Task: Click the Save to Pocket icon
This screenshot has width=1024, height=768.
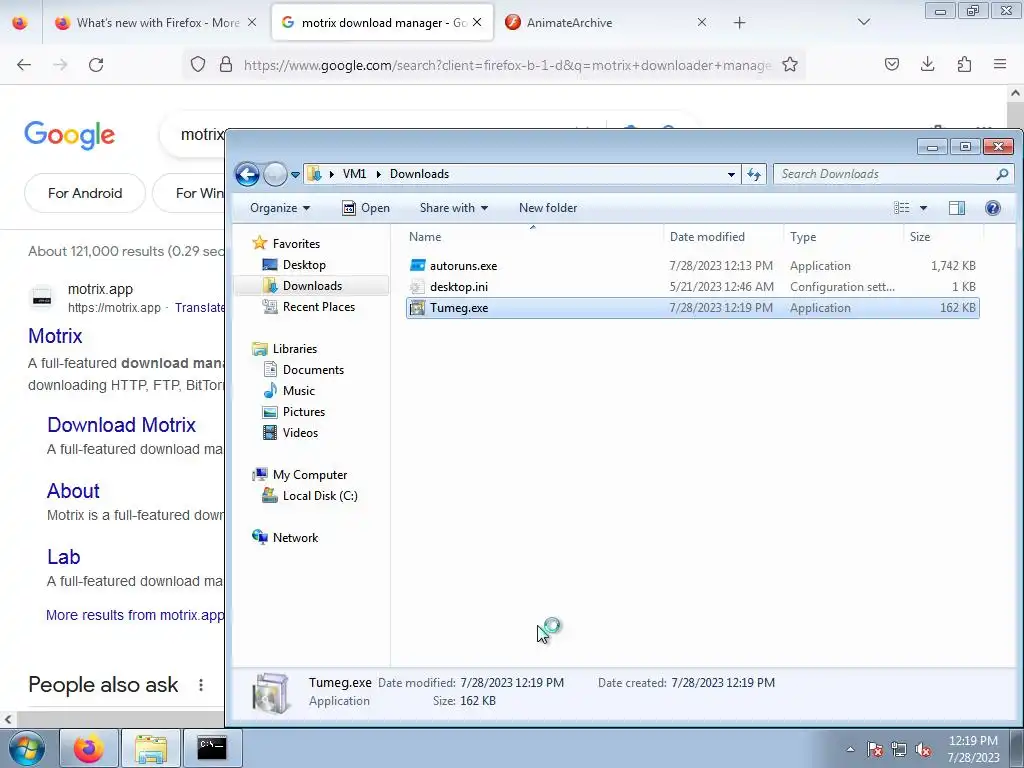Action: coord(891,64)
